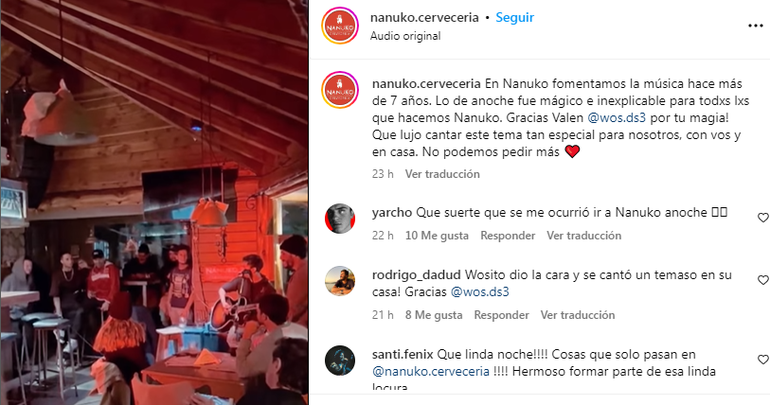
Task: Like yarcho's comment with the heart icon
Action: [x=763, y=217]
